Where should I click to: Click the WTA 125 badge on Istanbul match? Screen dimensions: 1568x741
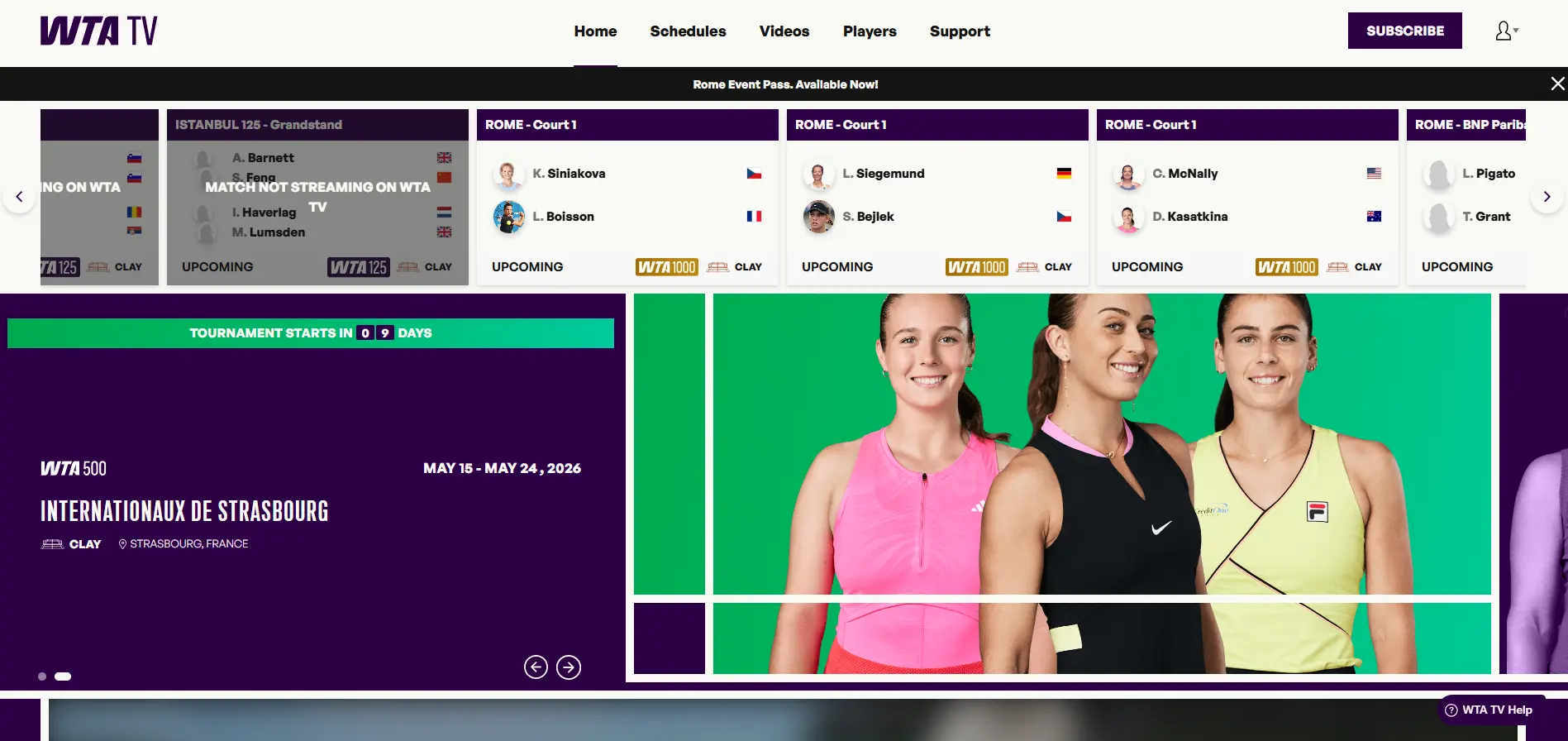(359, 267)
